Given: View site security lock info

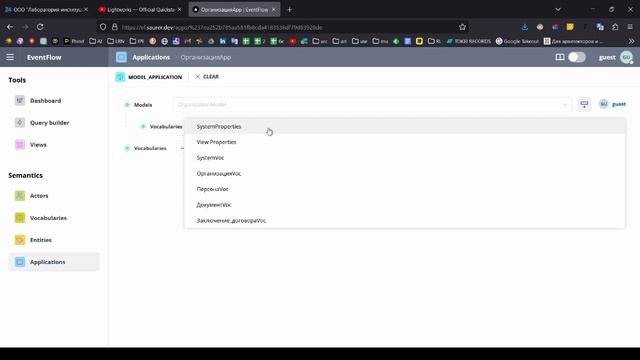Looking at the screenshot, I should (x=115, y=27).
